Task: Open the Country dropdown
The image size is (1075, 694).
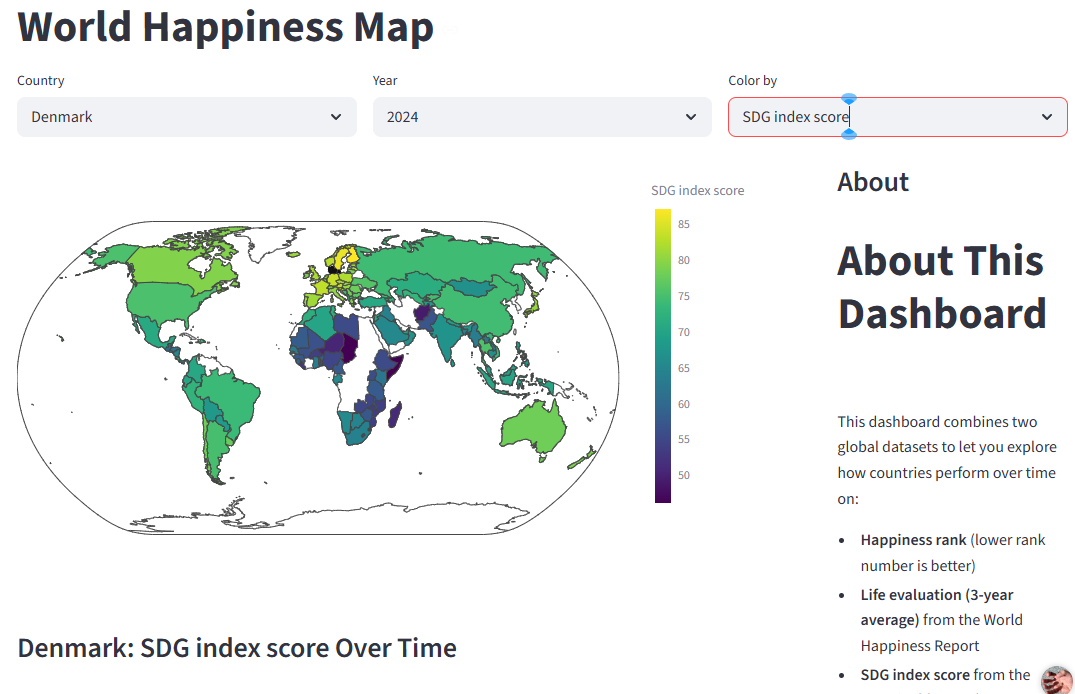Action: point(186,117)
